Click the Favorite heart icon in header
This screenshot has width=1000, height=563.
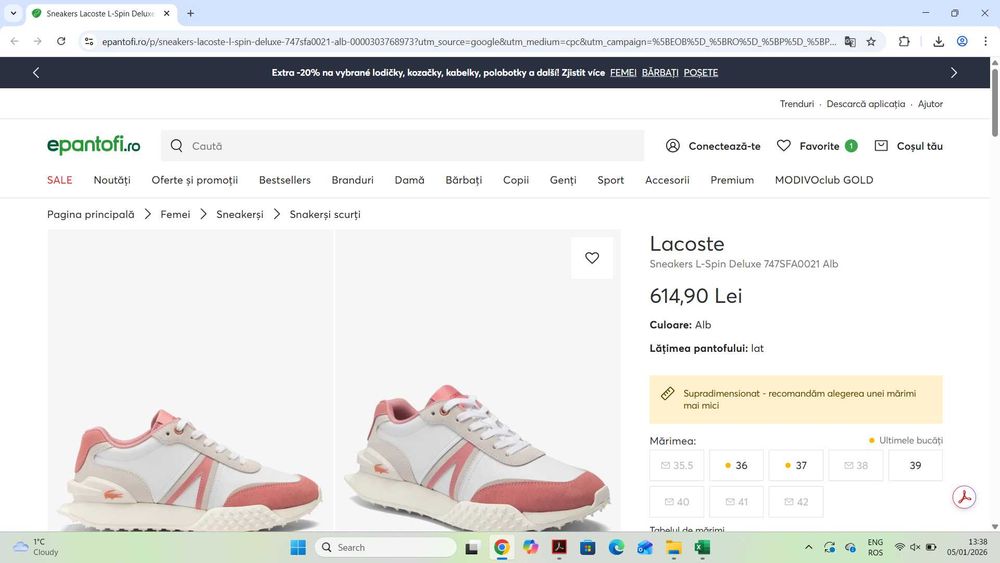point(784,146)
